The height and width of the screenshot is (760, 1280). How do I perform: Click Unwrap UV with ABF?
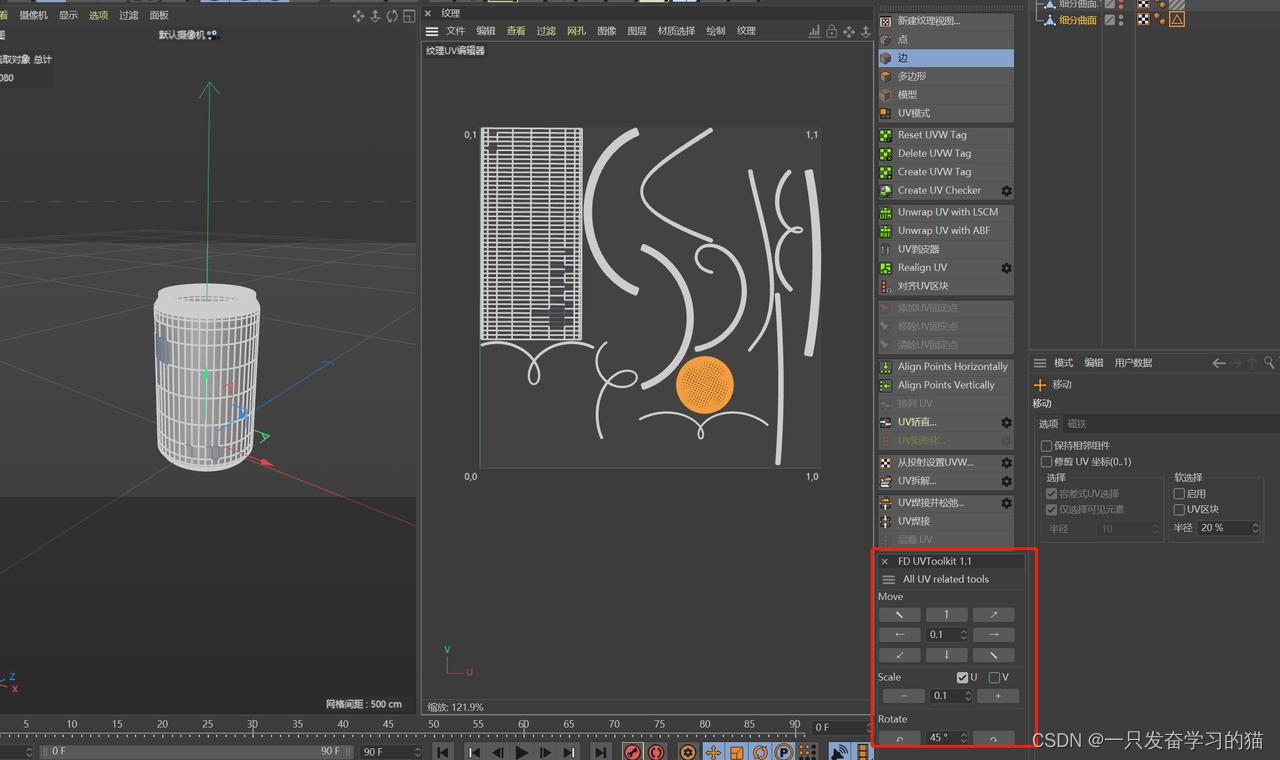(945, 231)
